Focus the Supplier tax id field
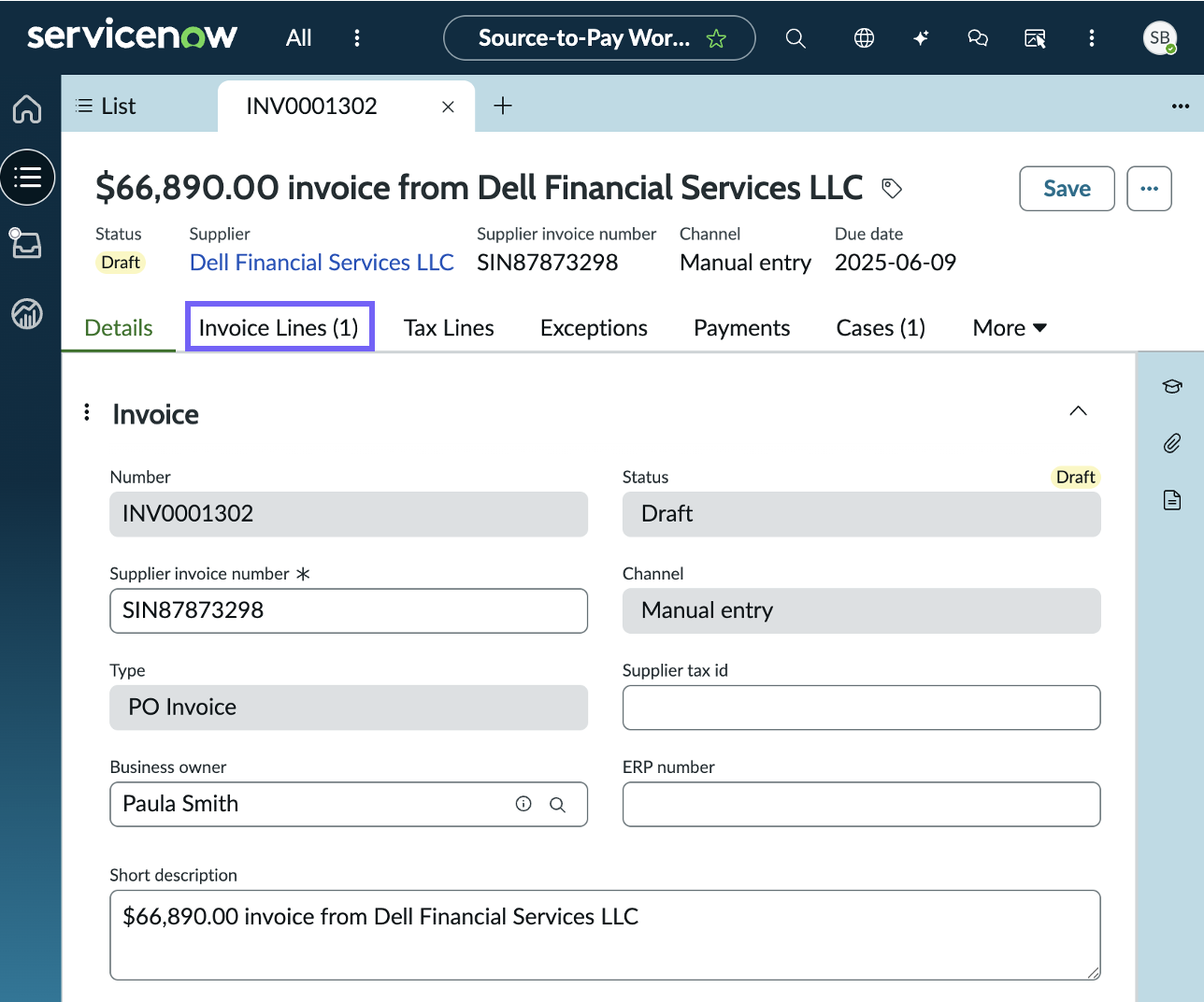This screenshot has width=1204, height=1002. coord(861,708)
